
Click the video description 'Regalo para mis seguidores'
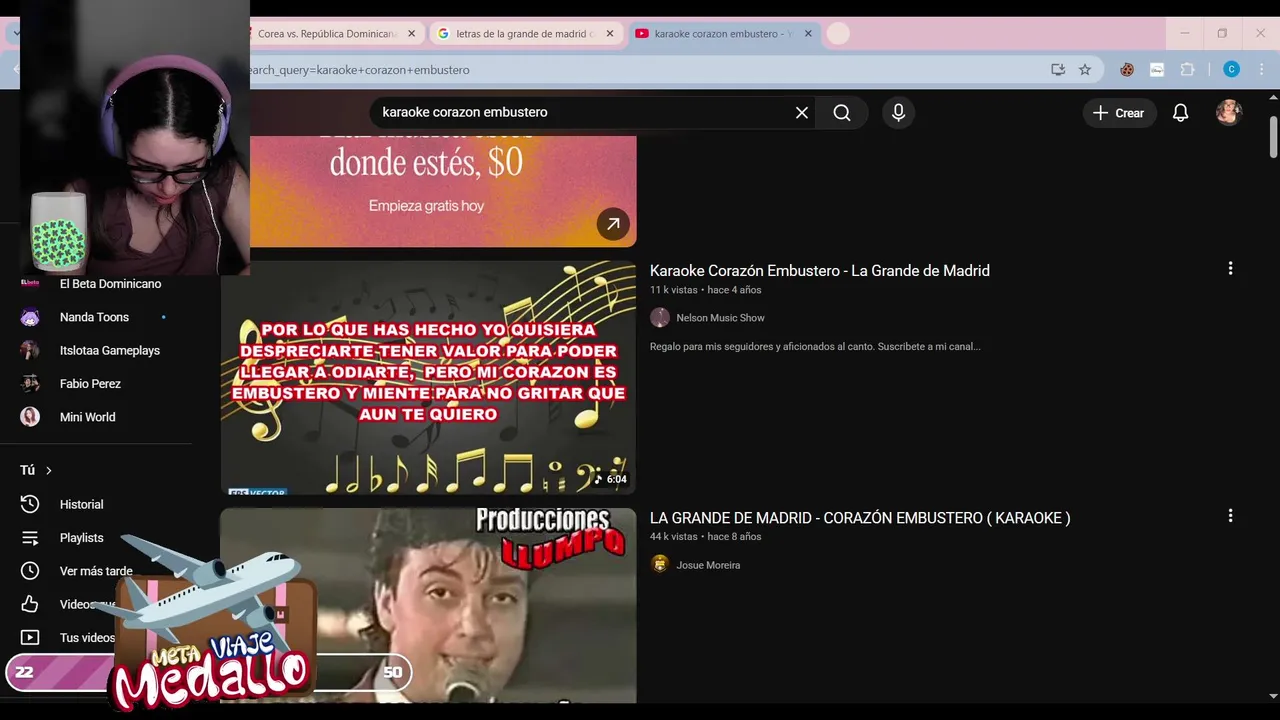[815, 347]
